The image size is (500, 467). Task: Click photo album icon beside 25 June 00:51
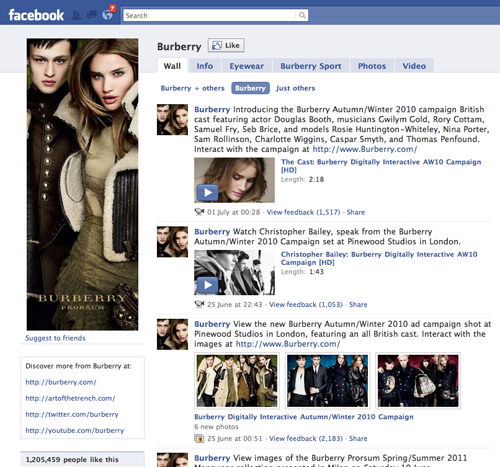199,439
